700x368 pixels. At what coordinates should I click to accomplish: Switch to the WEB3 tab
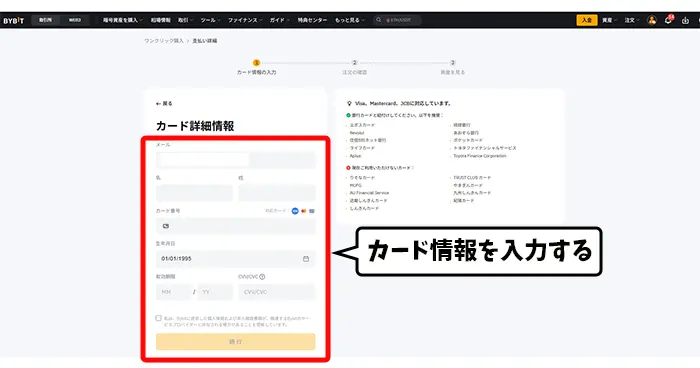[75, 20]
